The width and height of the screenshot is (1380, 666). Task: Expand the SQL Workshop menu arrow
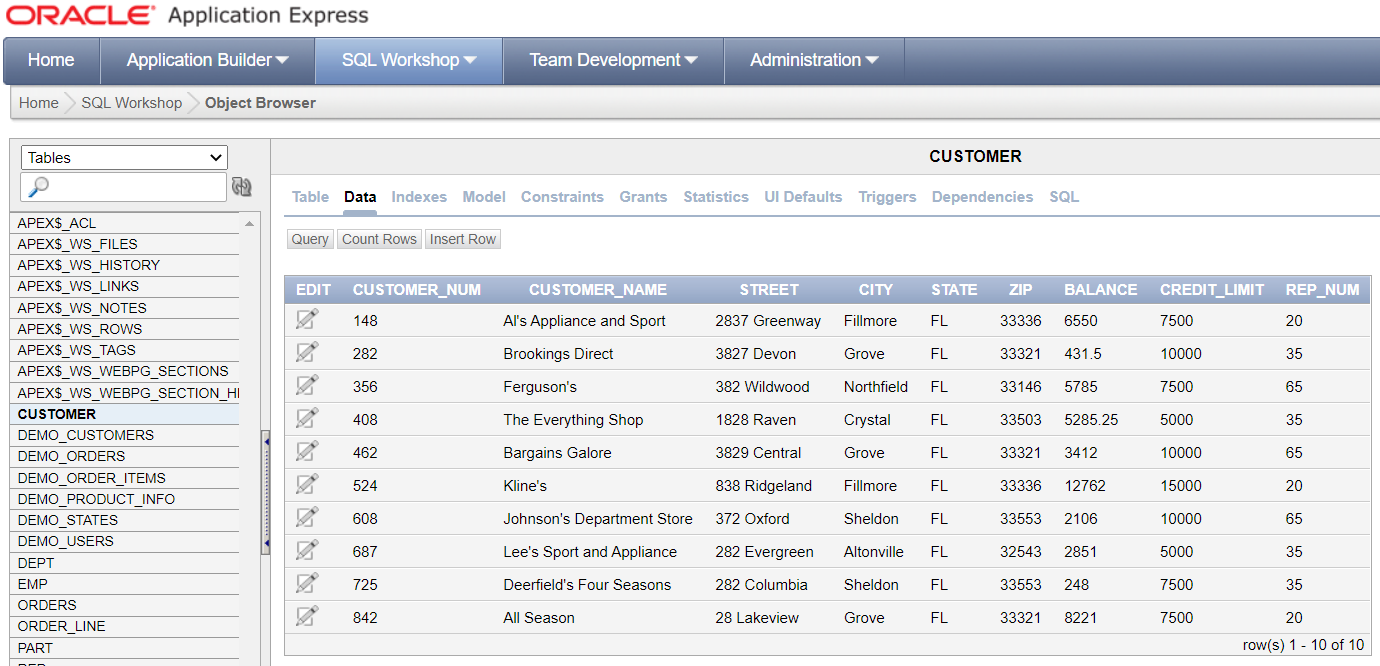tap(470, 61)
